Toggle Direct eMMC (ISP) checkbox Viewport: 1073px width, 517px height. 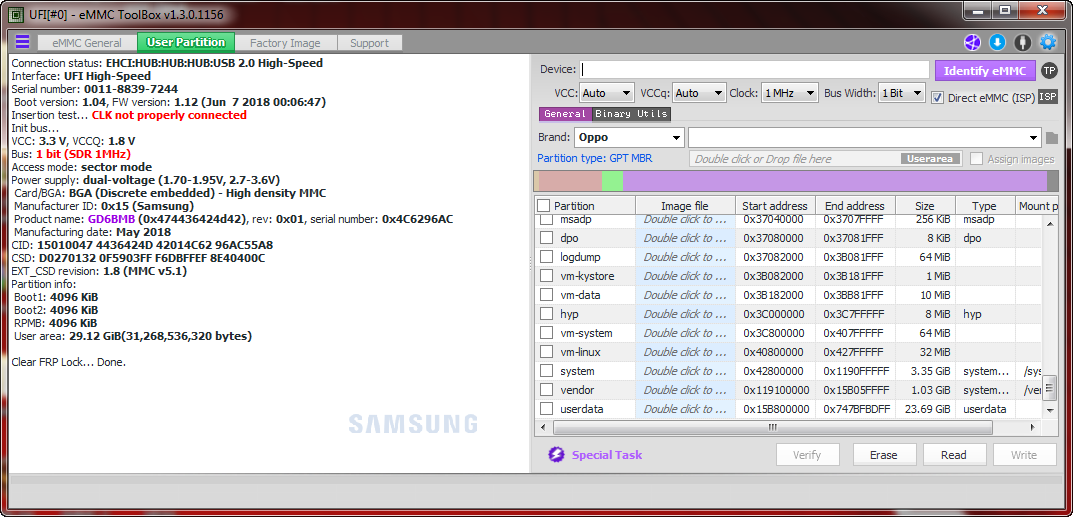pyautogui.click(x=938, y=97)
